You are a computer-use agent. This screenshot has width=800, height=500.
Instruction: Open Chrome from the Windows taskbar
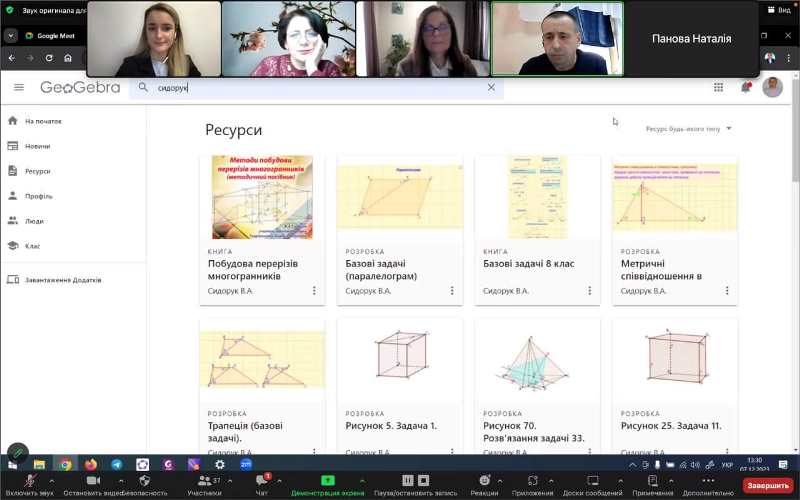tap(65, 464)
